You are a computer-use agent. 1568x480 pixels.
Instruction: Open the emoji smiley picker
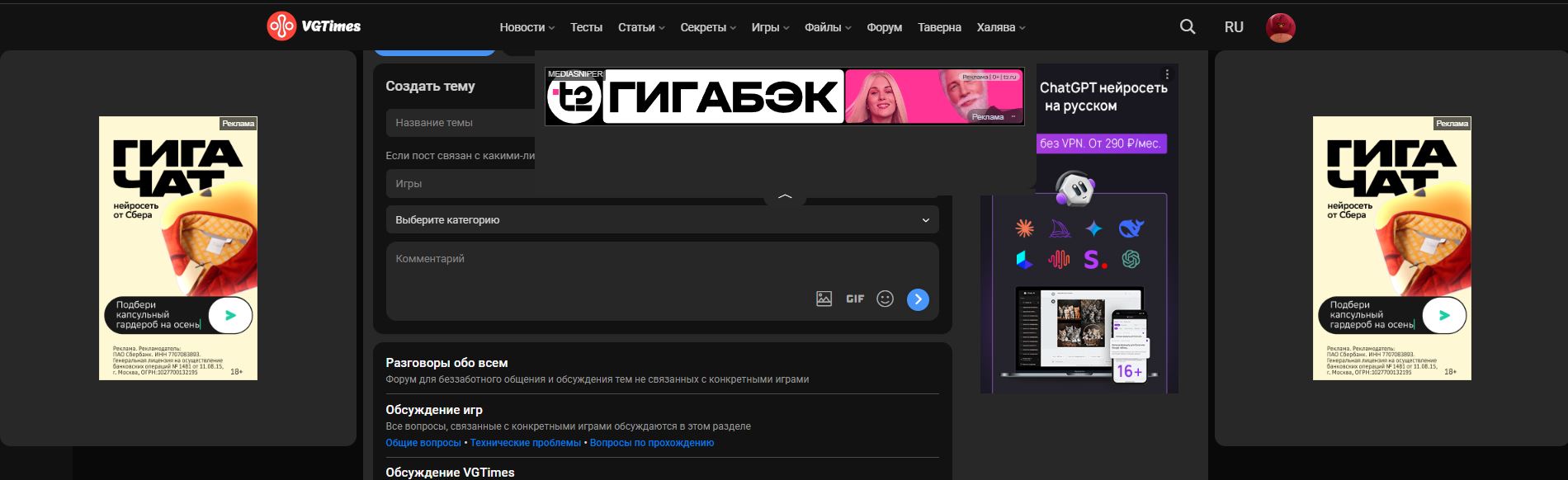885,299
